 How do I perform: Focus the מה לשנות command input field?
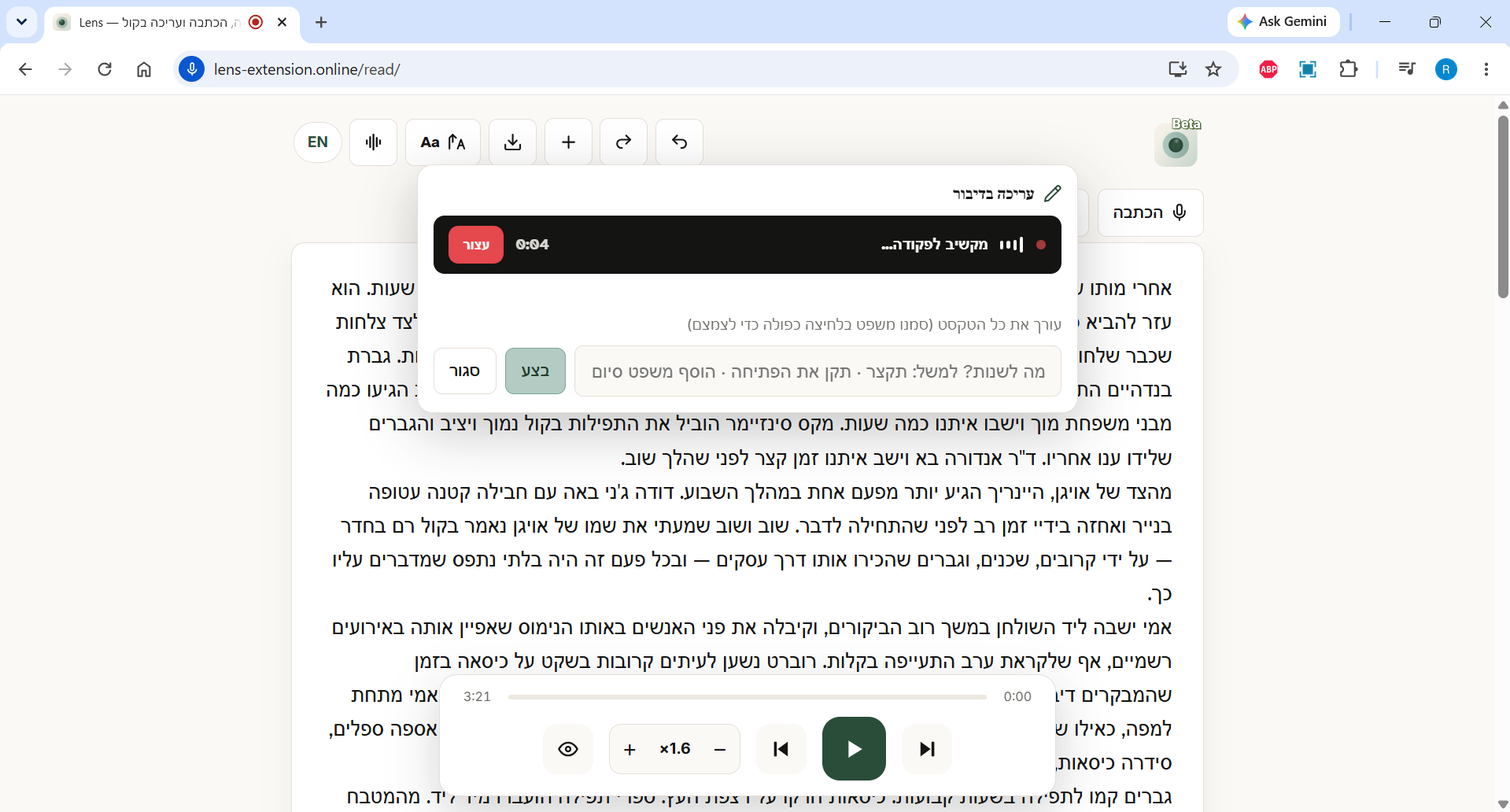[x=818, y=371]
